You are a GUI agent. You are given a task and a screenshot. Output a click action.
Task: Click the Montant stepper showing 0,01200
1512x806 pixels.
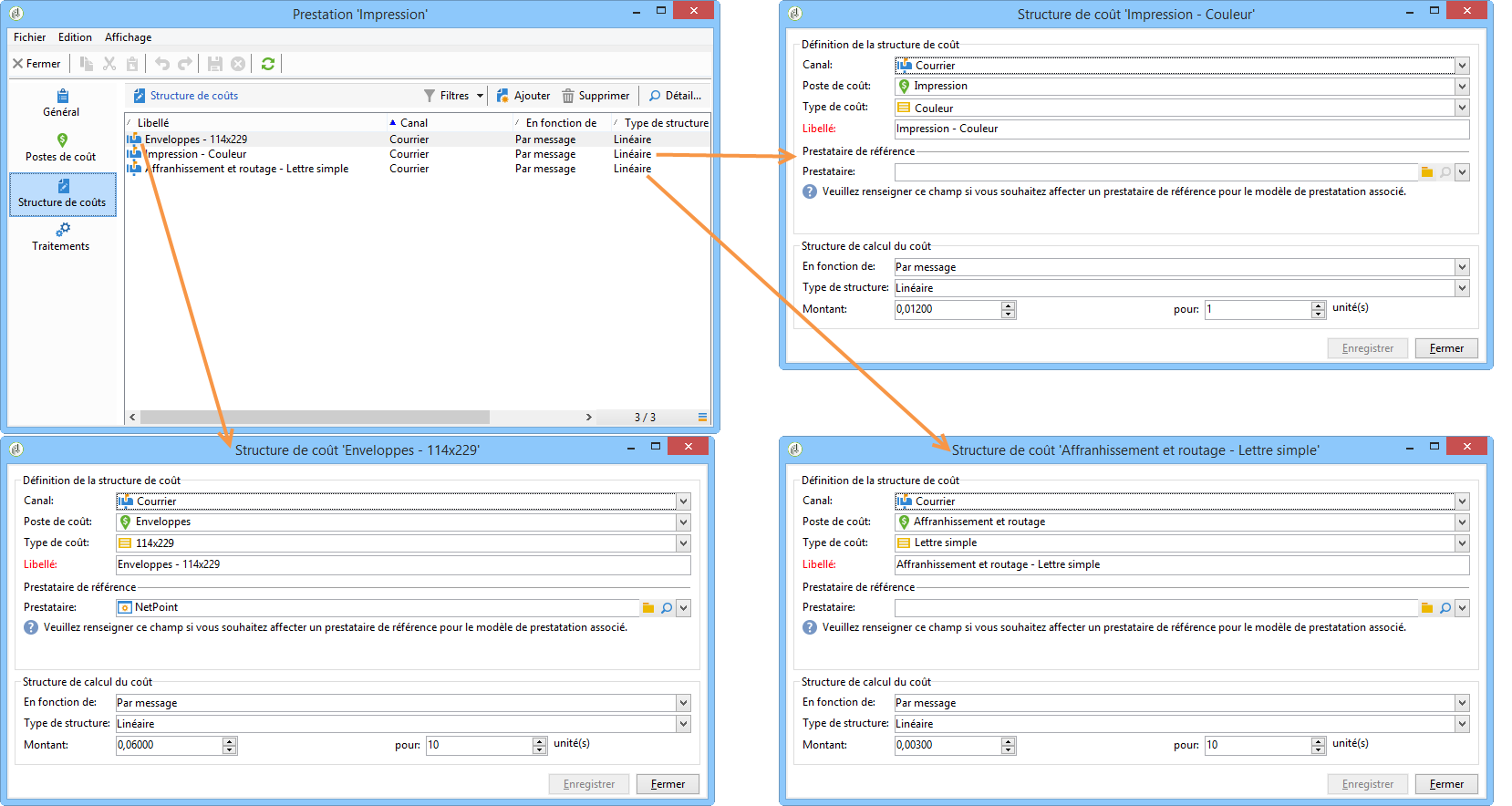point(1008,310)
